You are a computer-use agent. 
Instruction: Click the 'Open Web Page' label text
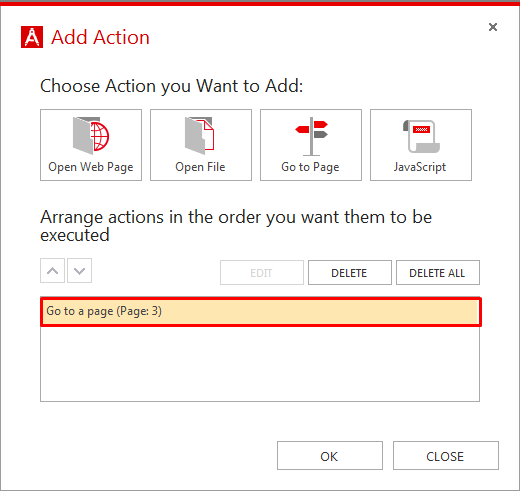[91, 167]
